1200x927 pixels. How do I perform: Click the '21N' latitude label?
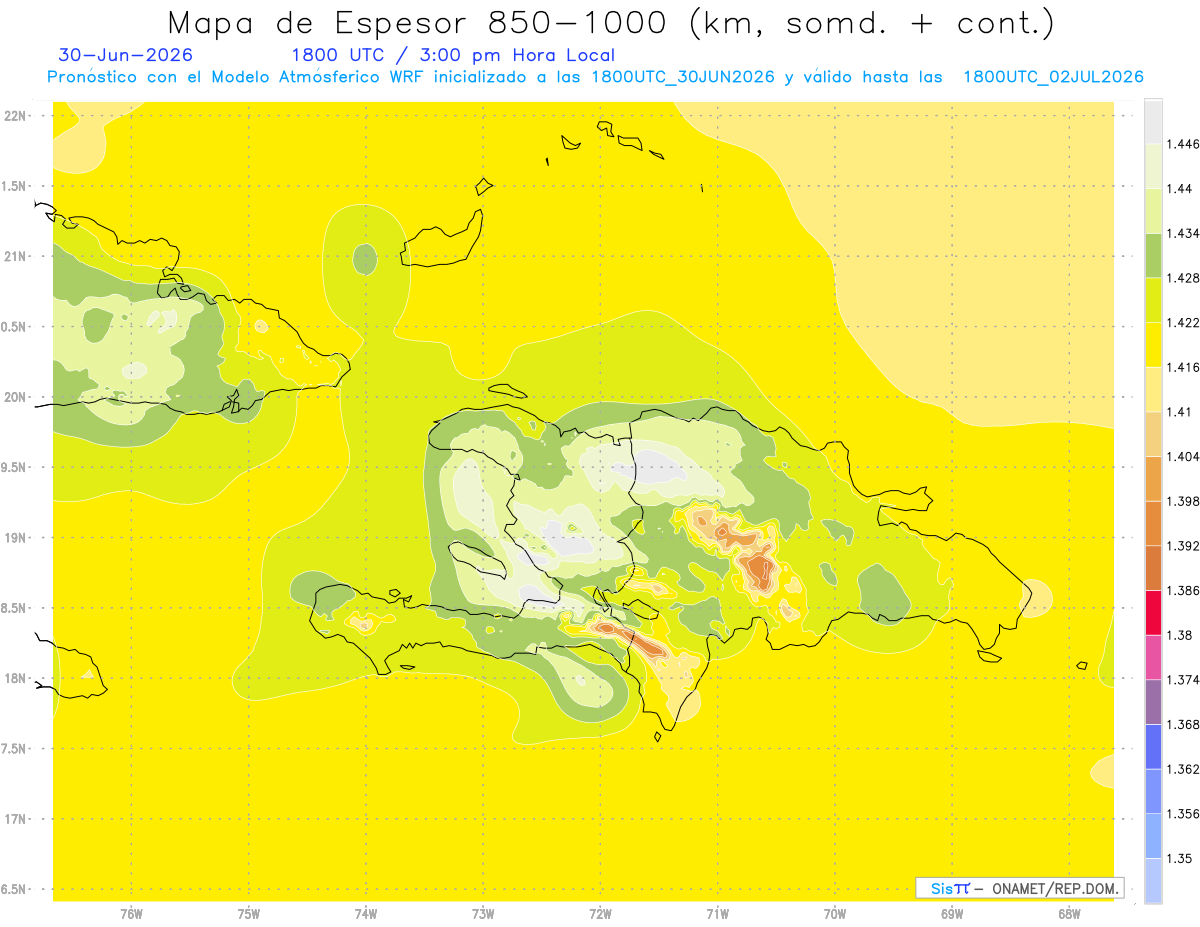15,257
